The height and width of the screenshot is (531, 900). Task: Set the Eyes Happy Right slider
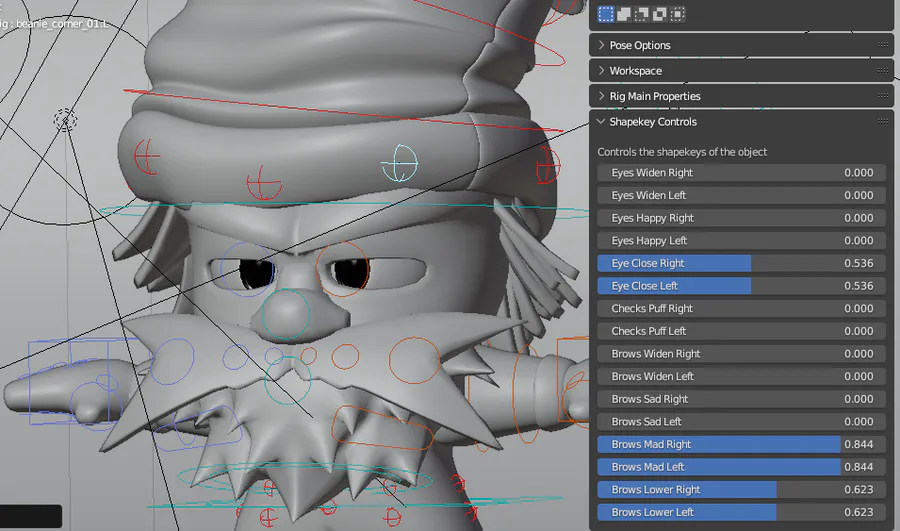[742, 218]
